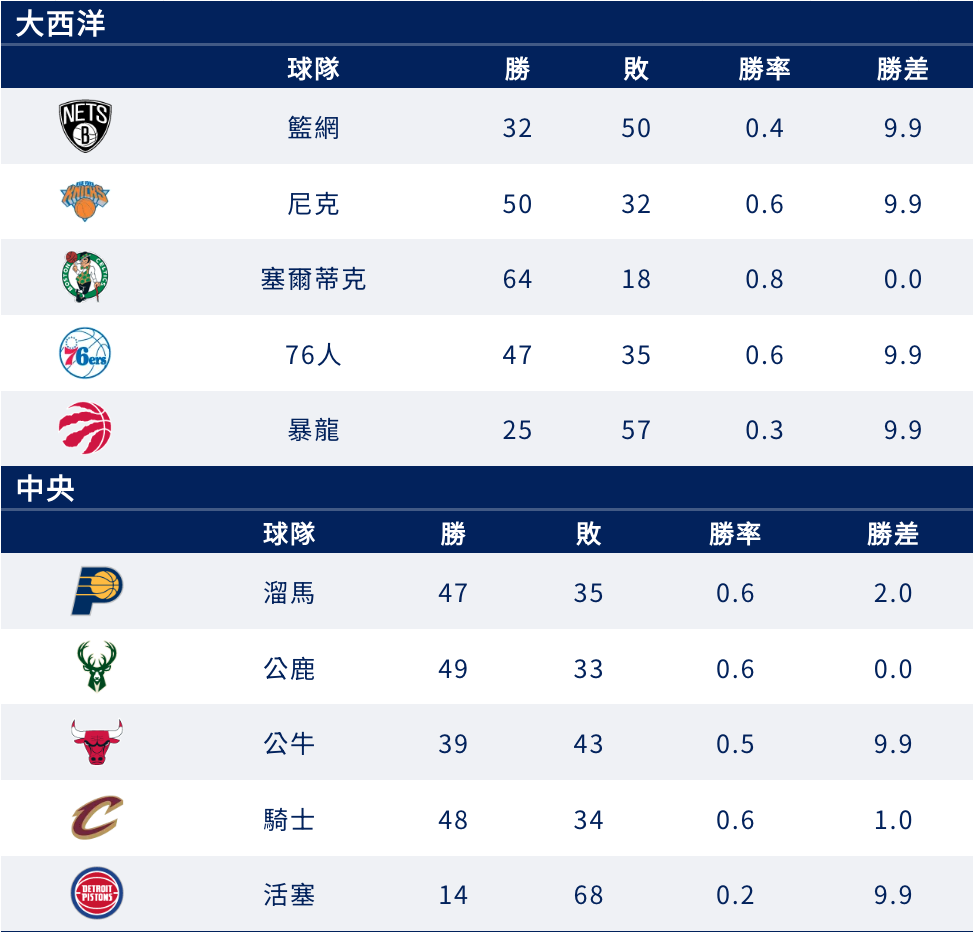The width and height of the screenshot is (974, 932).
Task: Click the 騎士 team name
Action: 289,820
